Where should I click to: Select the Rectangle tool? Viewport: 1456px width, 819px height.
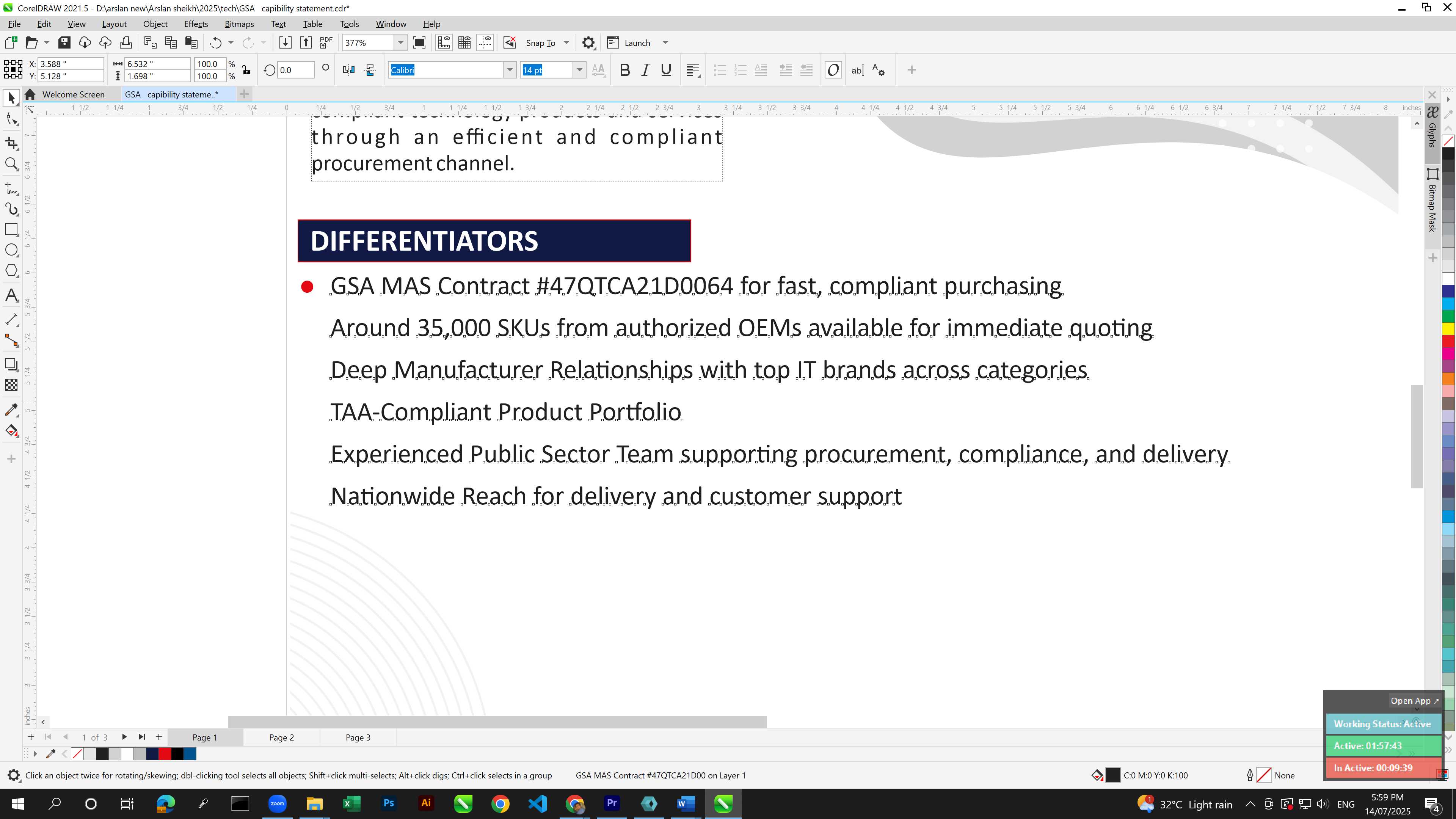point(11,229)
